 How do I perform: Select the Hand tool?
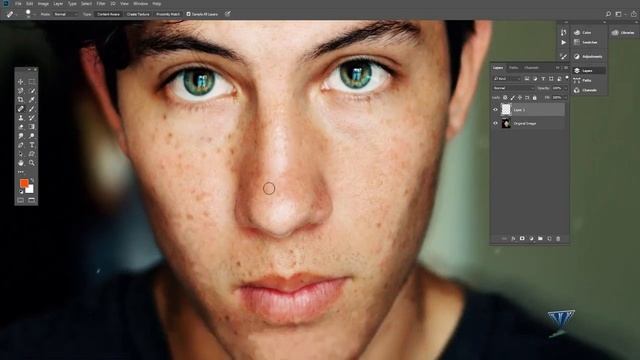coord(20,163)
